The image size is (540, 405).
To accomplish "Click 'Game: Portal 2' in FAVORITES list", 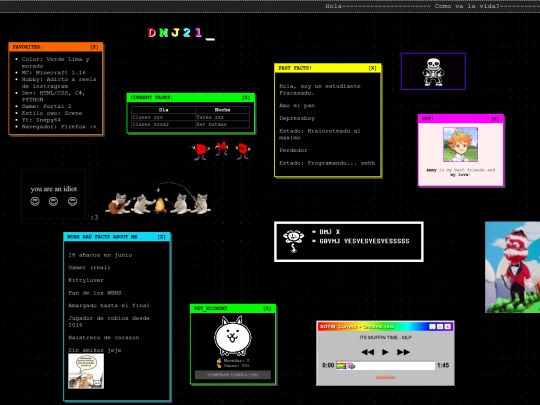I will (x=46, y=106).
